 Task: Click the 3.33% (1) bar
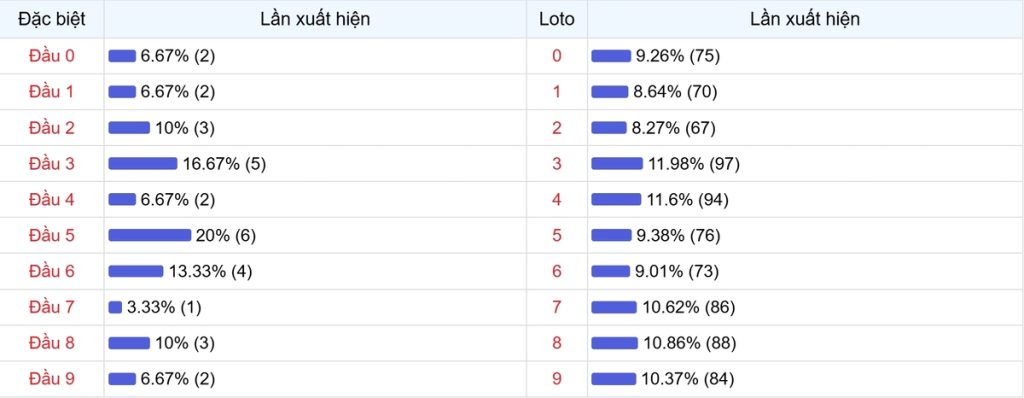coord(115,307)
